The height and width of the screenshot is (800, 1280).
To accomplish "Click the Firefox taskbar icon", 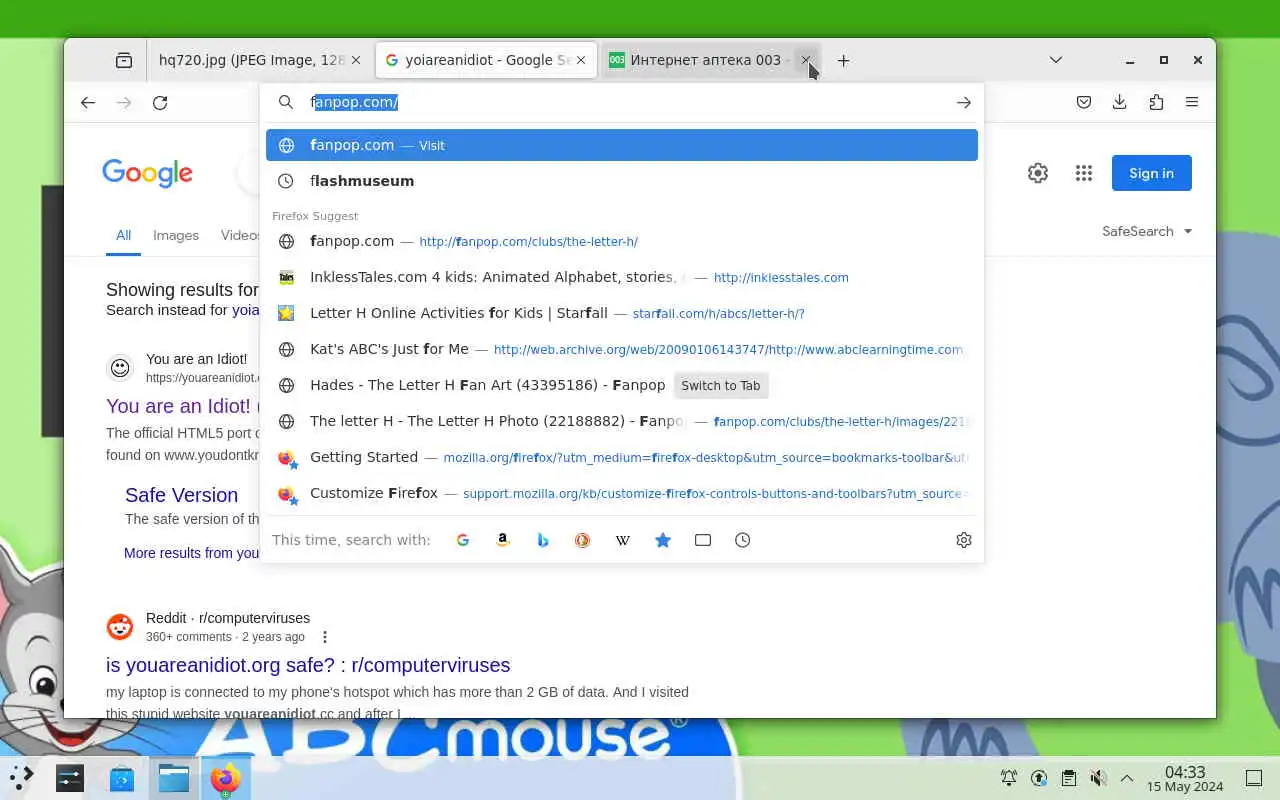I will click(x=225, y=777).
